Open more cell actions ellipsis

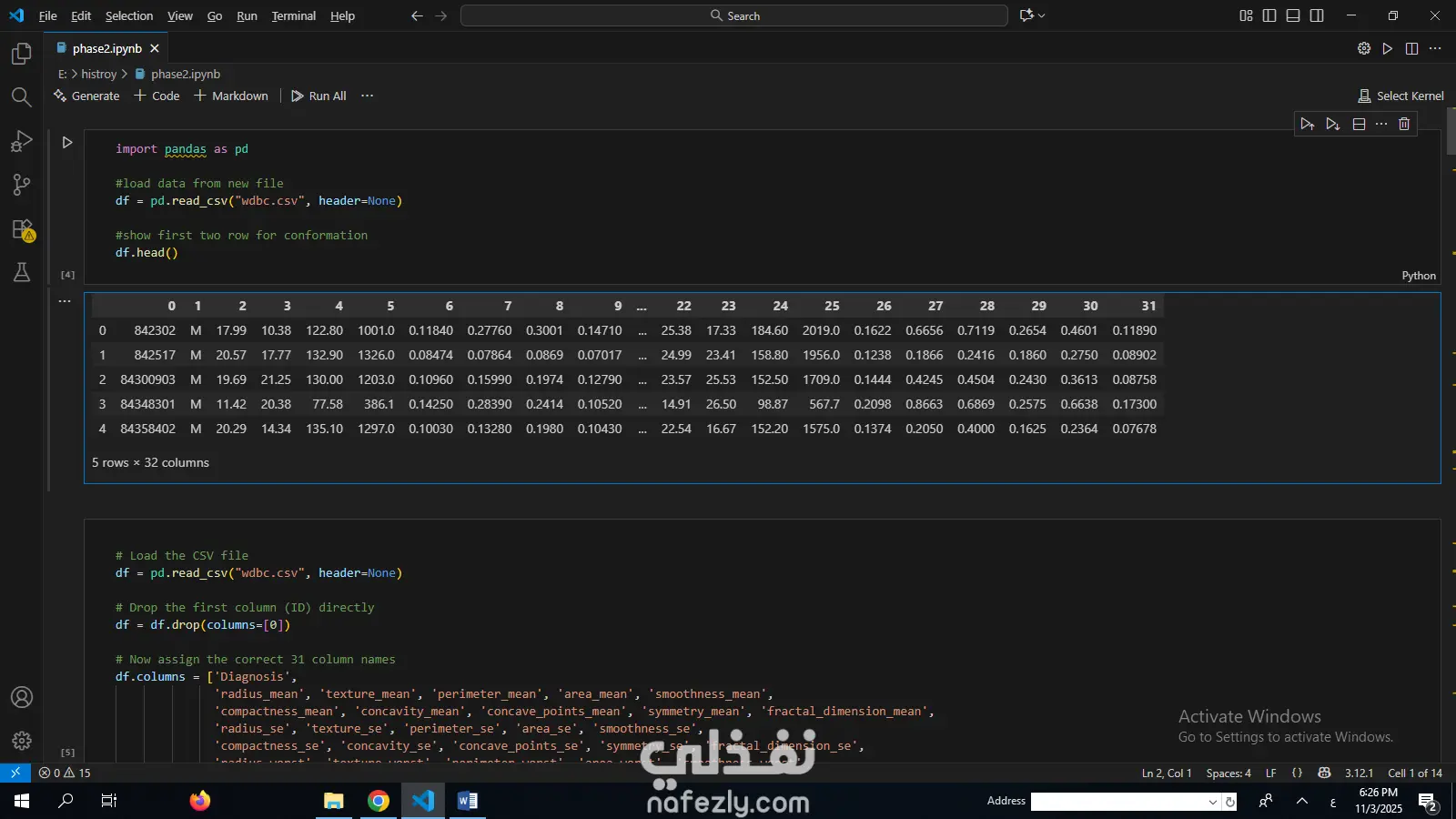(x=1381, y=124)
